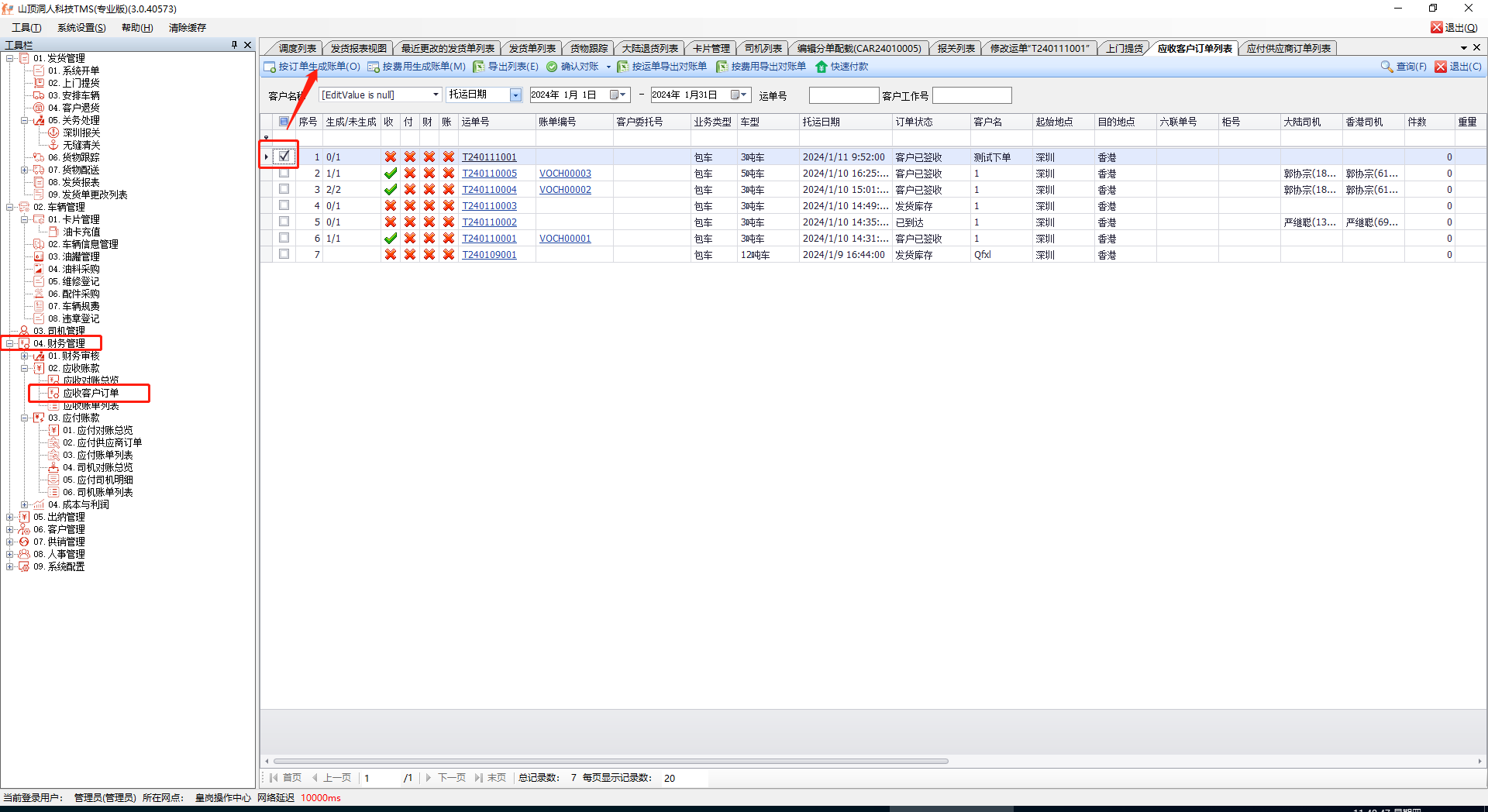Open the customer name dropdown

(x=436, y=95)
